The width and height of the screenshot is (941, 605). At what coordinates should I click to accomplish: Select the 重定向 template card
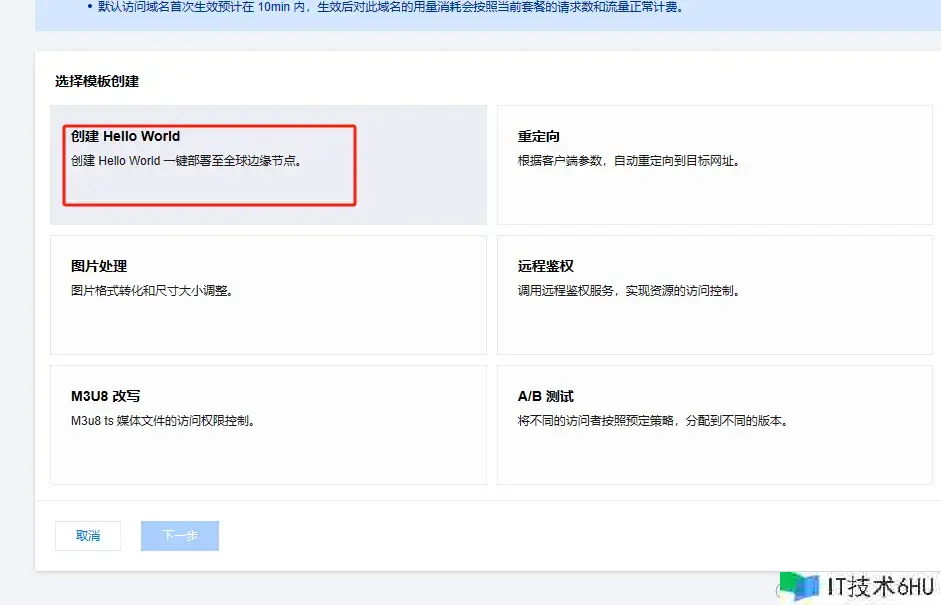(715, 164)
